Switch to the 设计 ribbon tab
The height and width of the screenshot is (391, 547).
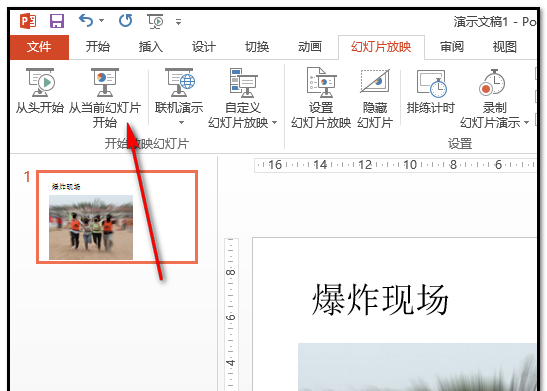pyautogui.click(x=204, y=47)
